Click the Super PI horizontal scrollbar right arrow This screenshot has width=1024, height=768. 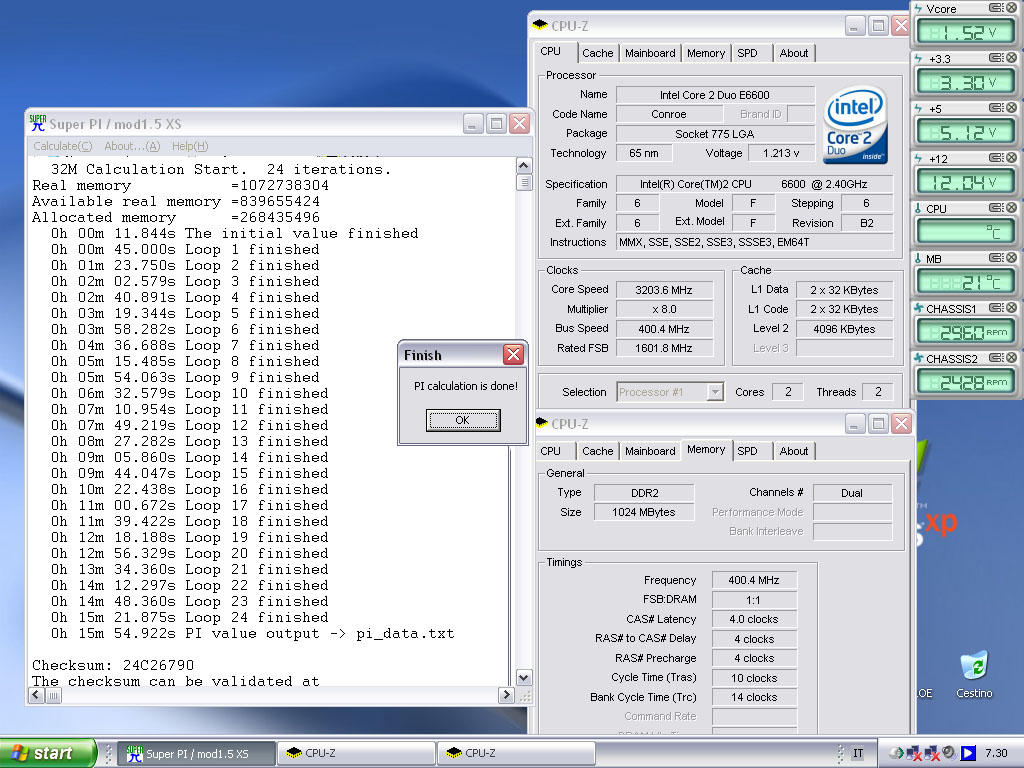506,696
